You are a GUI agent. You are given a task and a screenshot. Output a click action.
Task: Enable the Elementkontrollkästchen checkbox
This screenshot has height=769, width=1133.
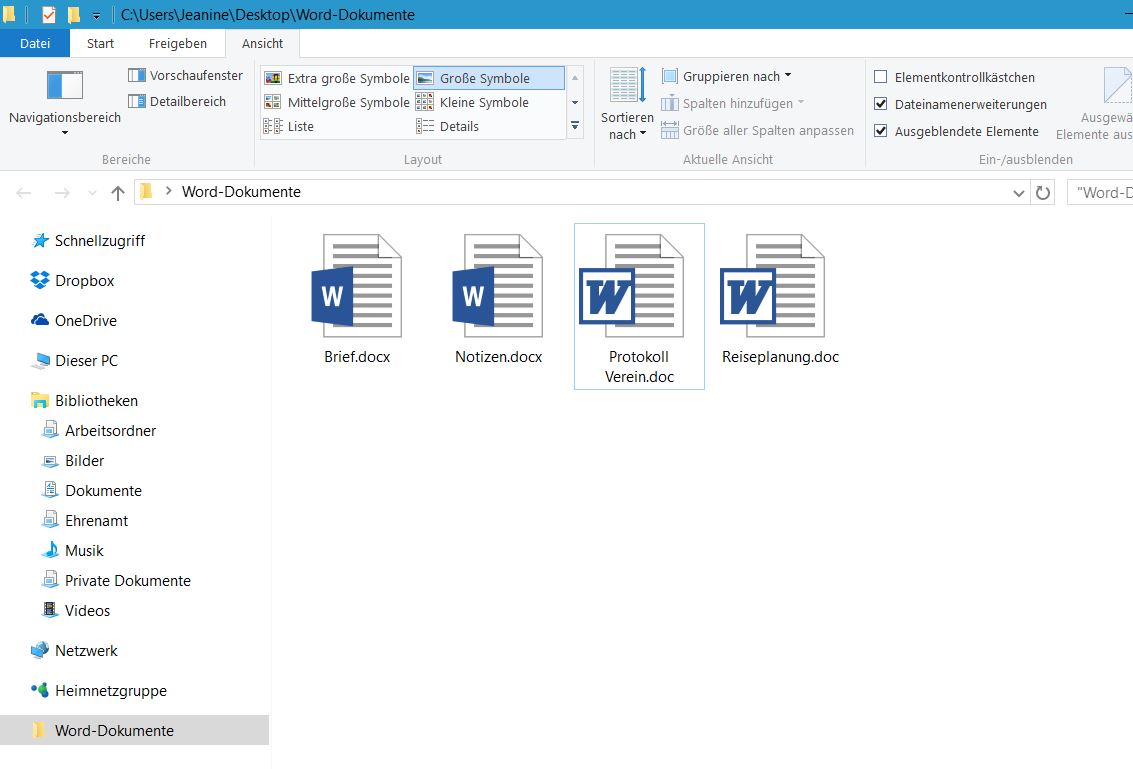coord(881,77)
